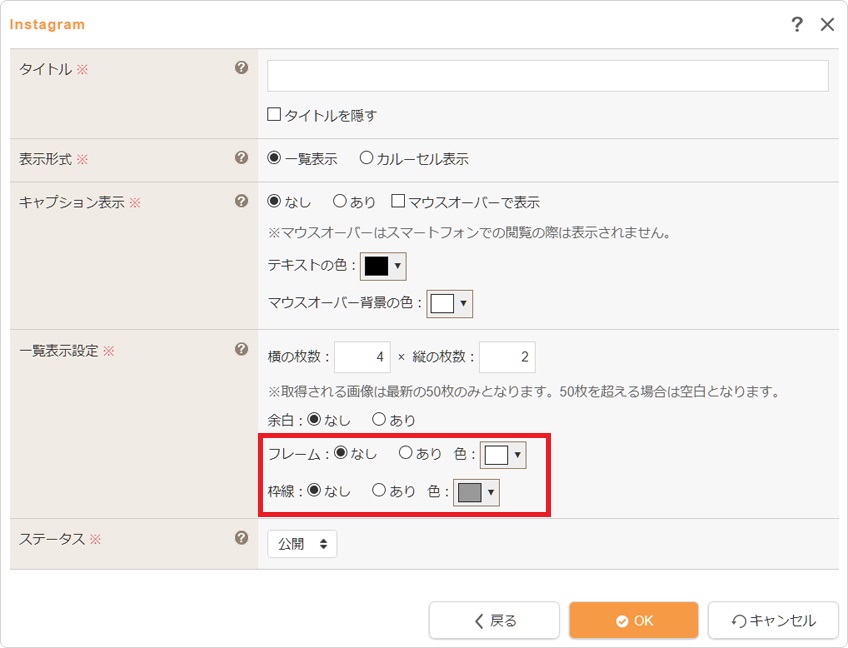Click into the タイトル text field
Viewport: 848px width, 648px height.
tap(547, 76)
